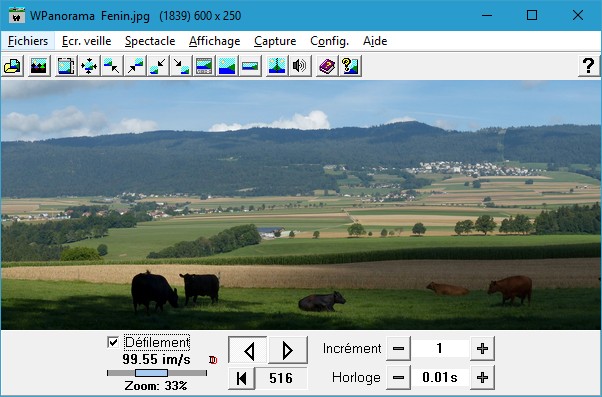
Task: Click the image frame capture toolbar icon
Action: tap(66, 66)
